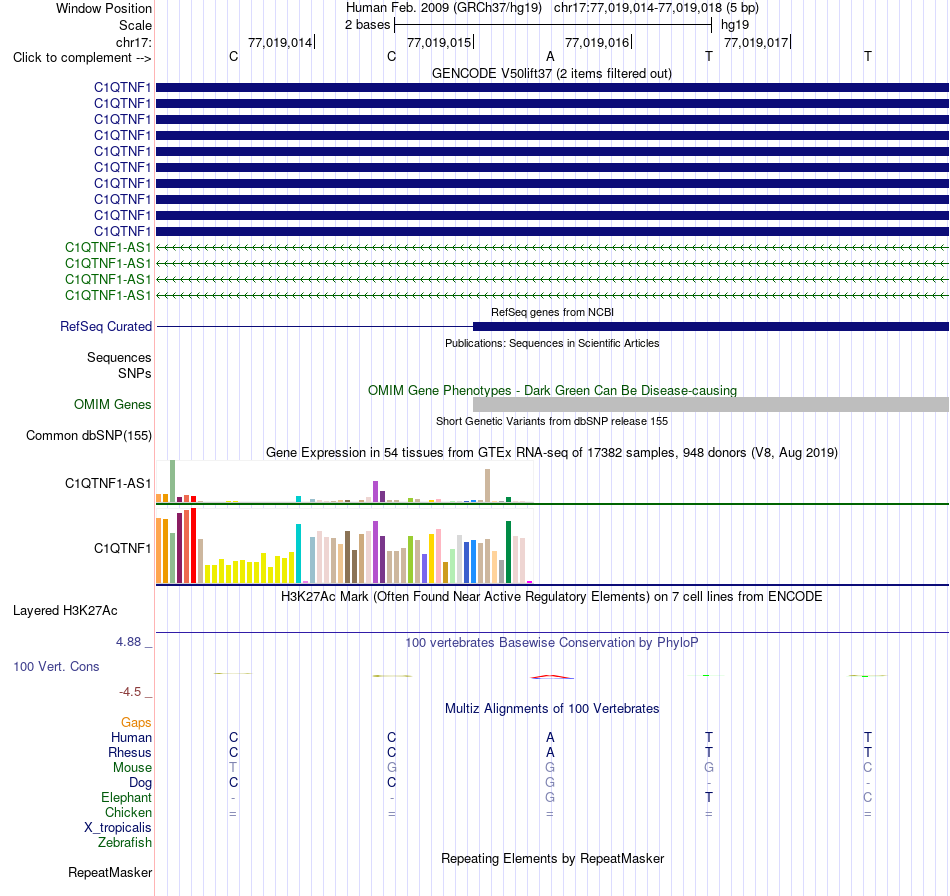This screenshot has height=896, width=950.
Task: Open Repeating Elements by RepeatMasker title
Action: point(553,858)
